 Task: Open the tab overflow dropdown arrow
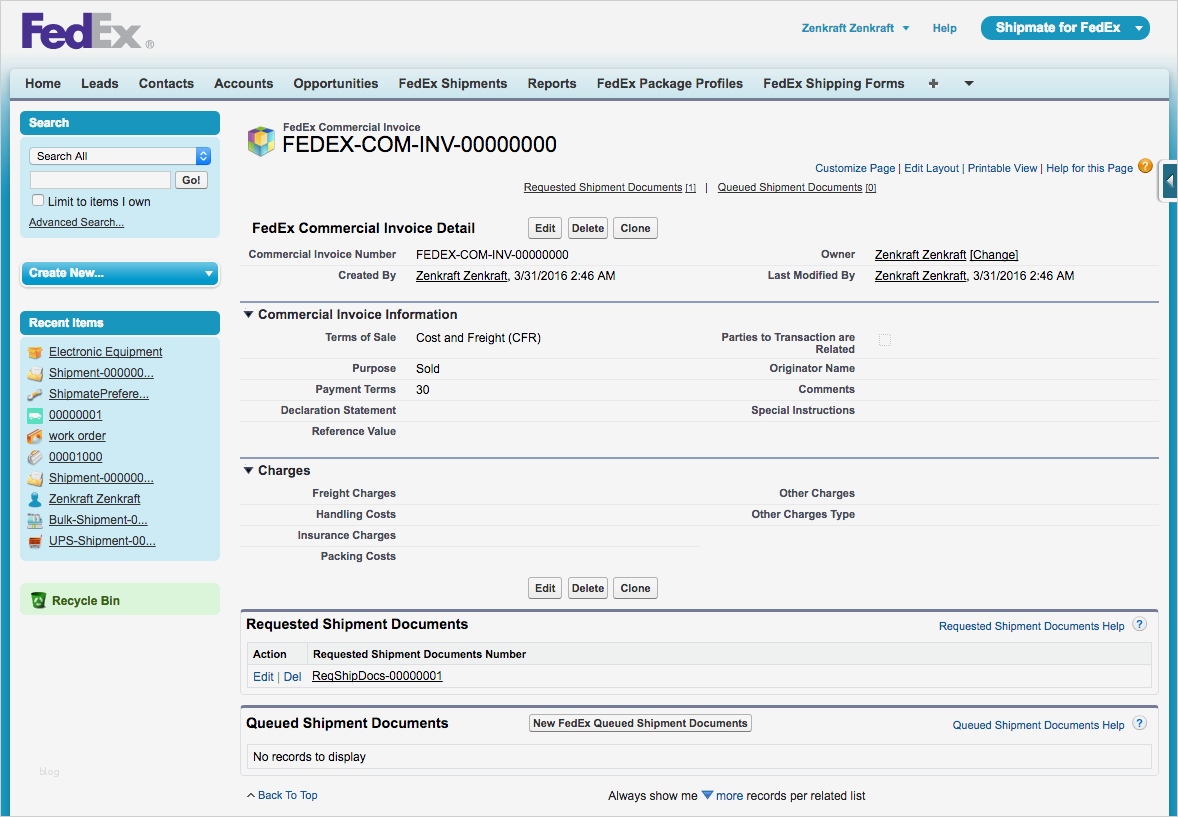tap(969, 83)
